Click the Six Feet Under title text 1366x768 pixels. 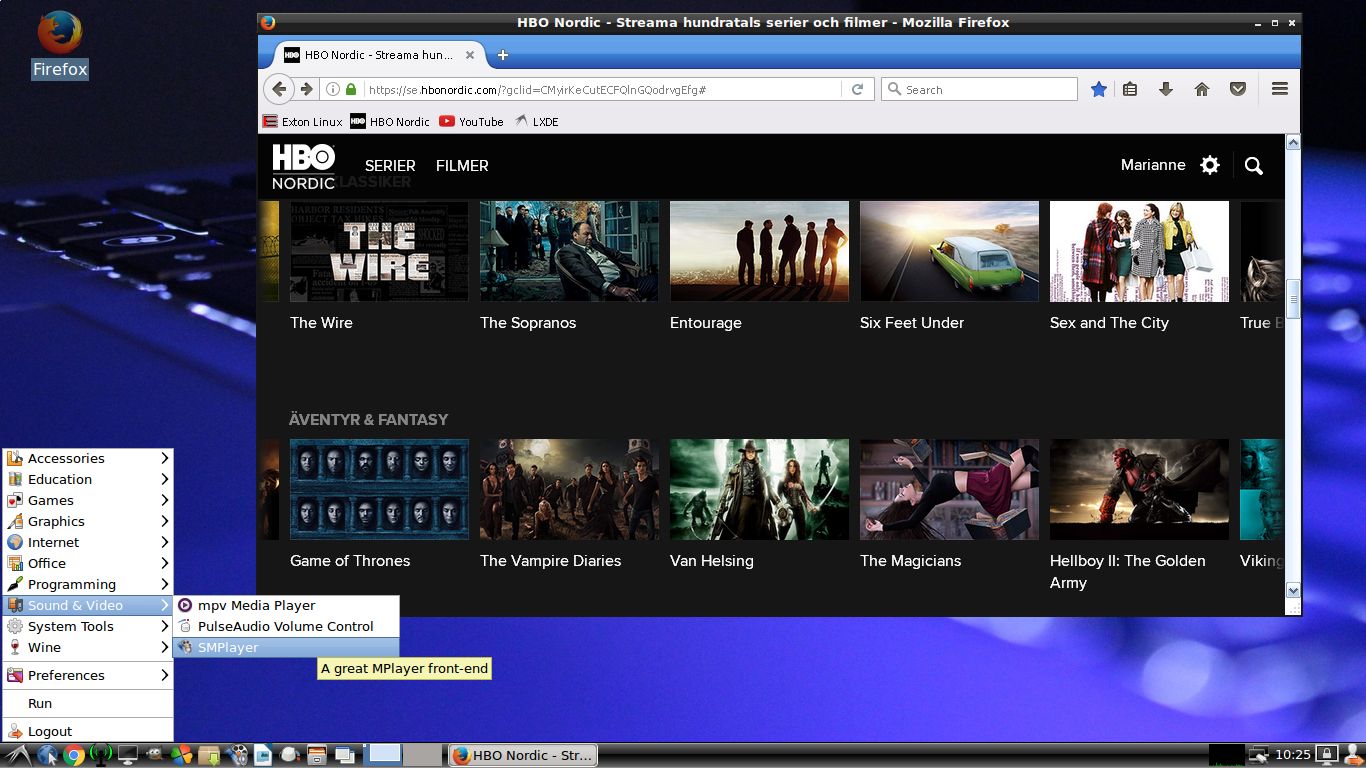coord(912,322)
